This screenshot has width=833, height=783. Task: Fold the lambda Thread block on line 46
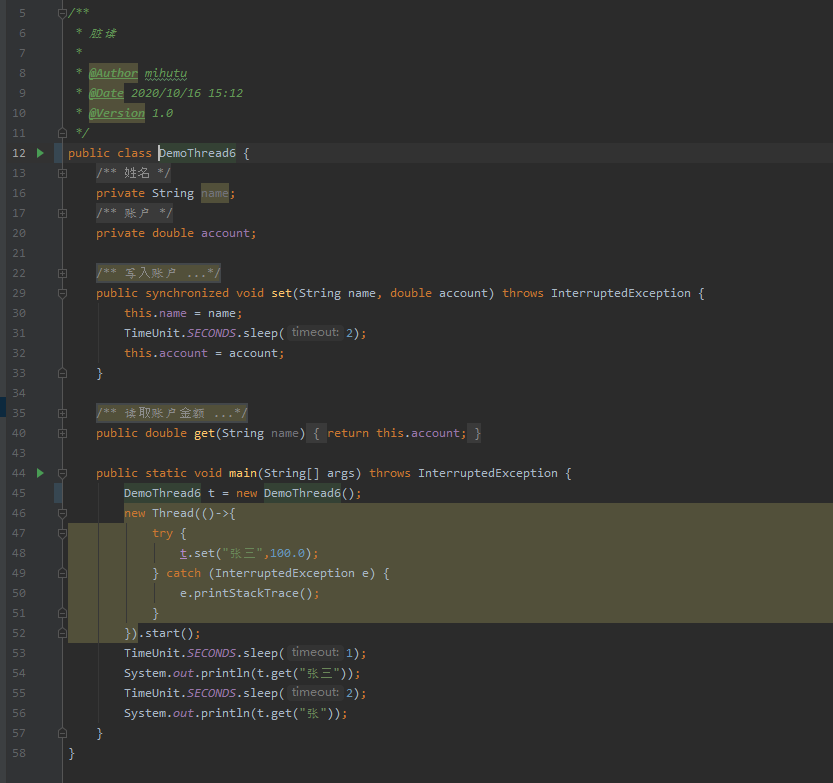coord(62,513)
